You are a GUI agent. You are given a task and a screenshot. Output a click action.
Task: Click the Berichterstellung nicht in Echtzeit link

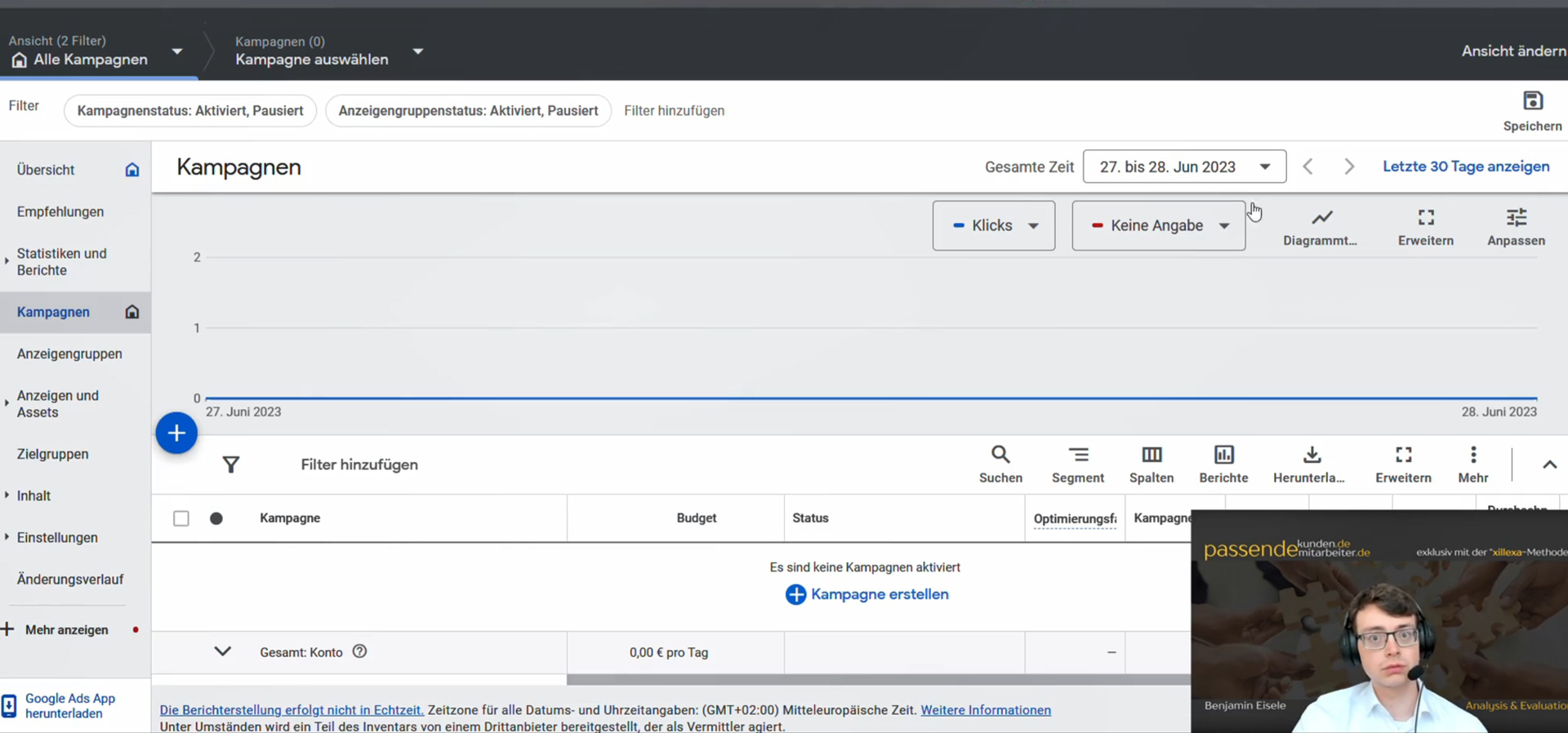coord(292,710)
